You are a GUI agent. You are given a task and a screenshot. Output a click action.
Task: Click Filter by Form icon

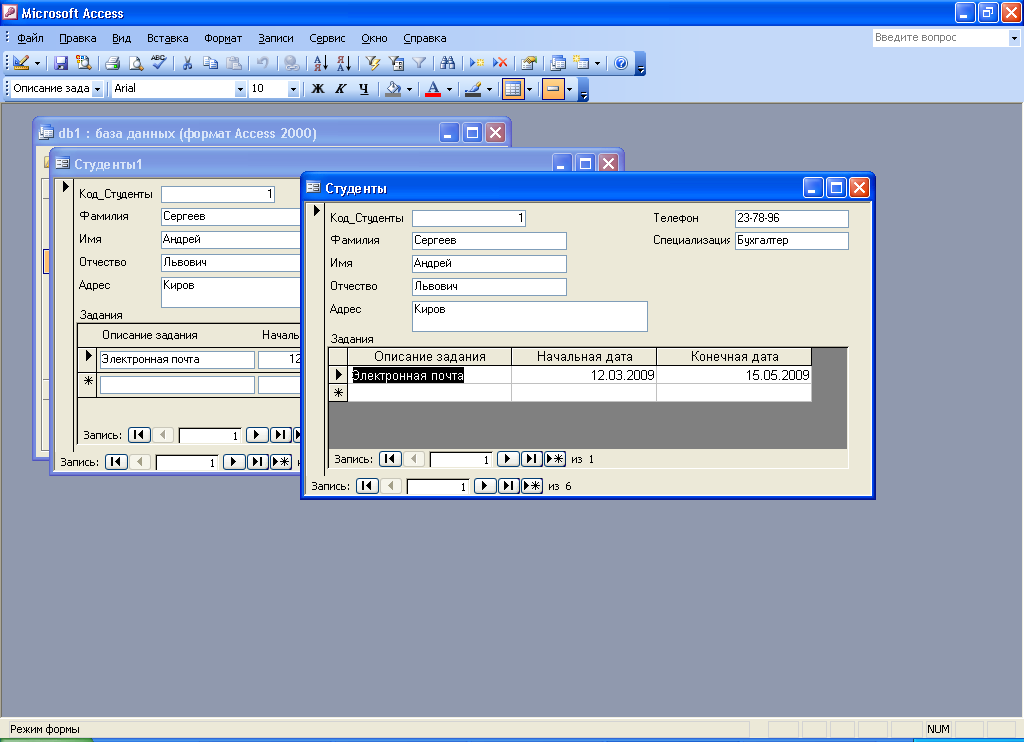[396, 63]
